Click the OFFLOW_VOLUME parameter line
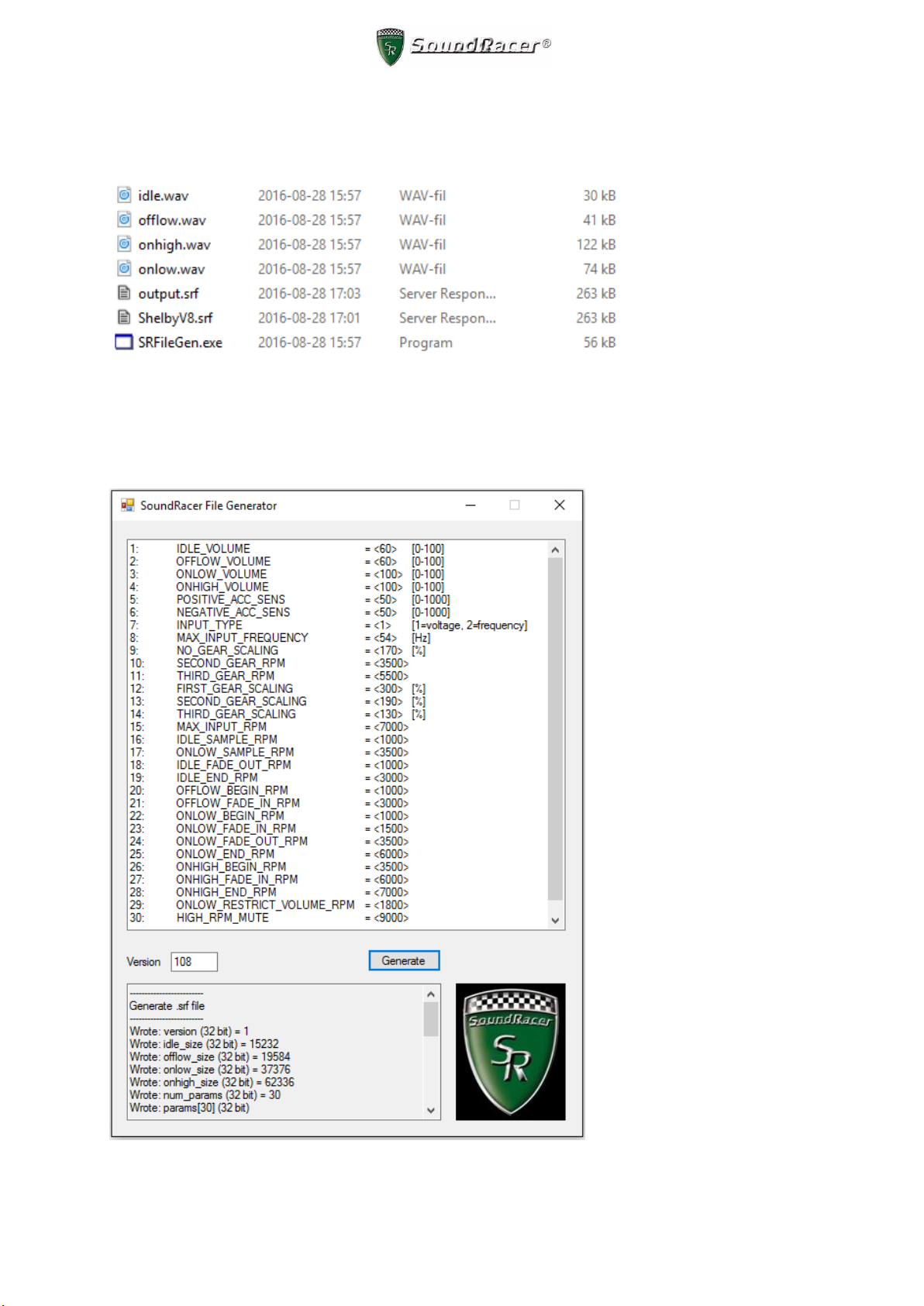 coord(287,561)
